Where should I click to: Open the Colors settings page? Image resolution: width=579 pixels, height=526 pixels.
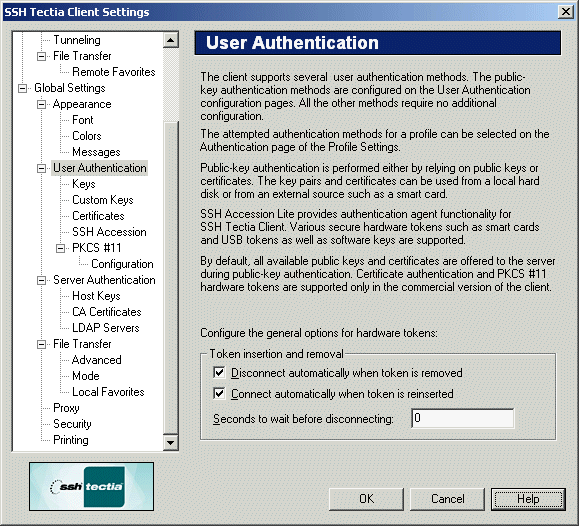(87, 136)
